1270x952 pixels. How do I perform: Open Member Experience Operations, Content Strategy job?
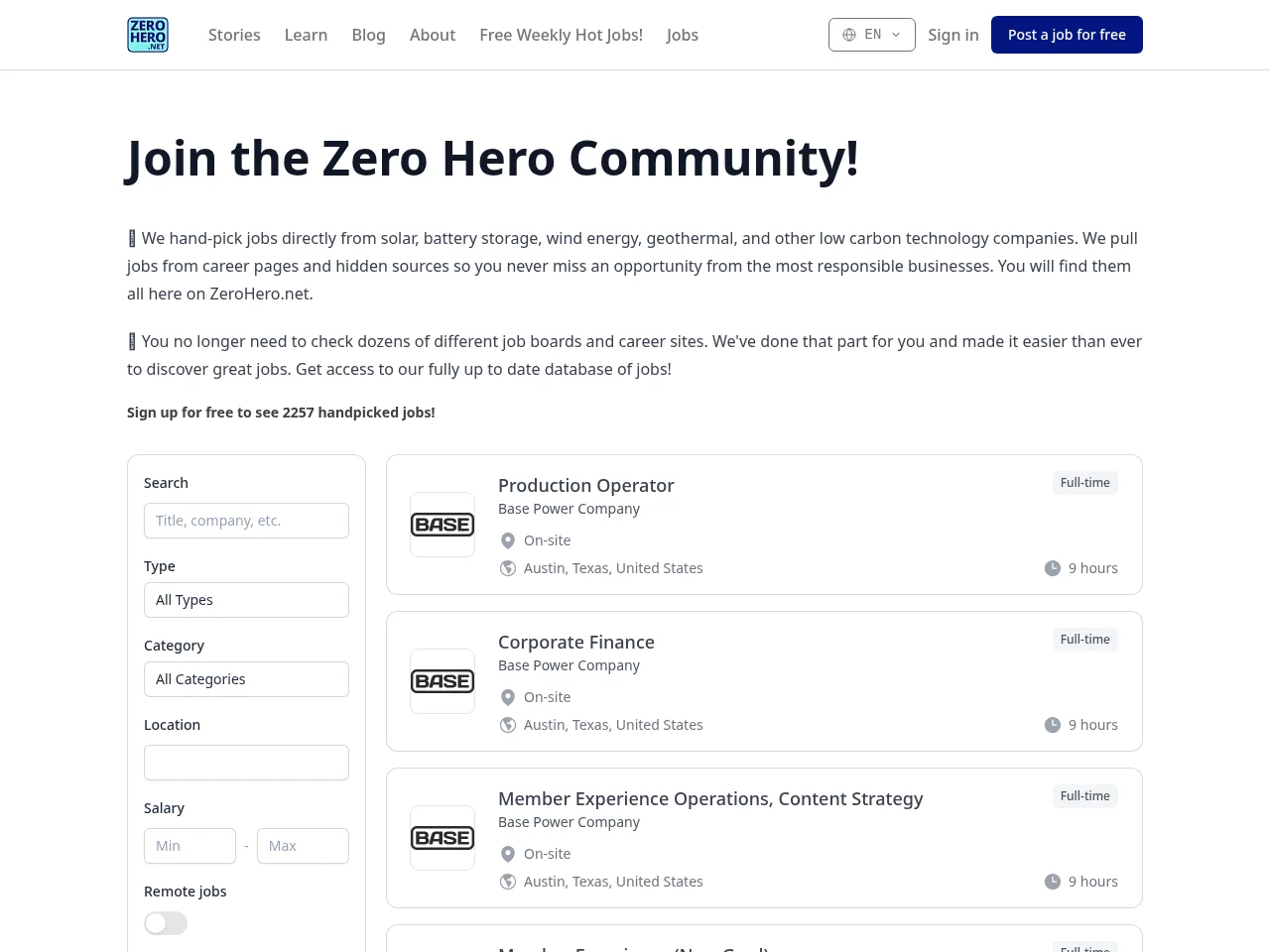coord(710,798)
